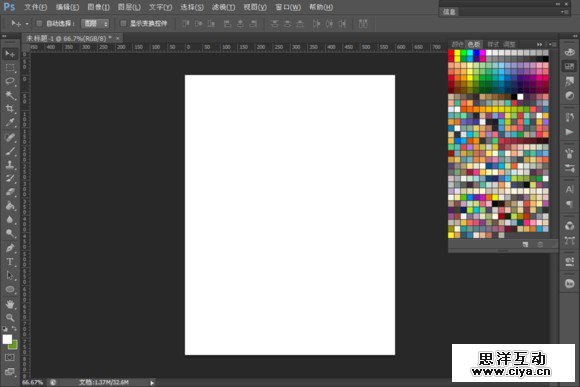
Task: Click the trash icon in Swatches panel
Action: pyautogui.click(x=540, y=245)
